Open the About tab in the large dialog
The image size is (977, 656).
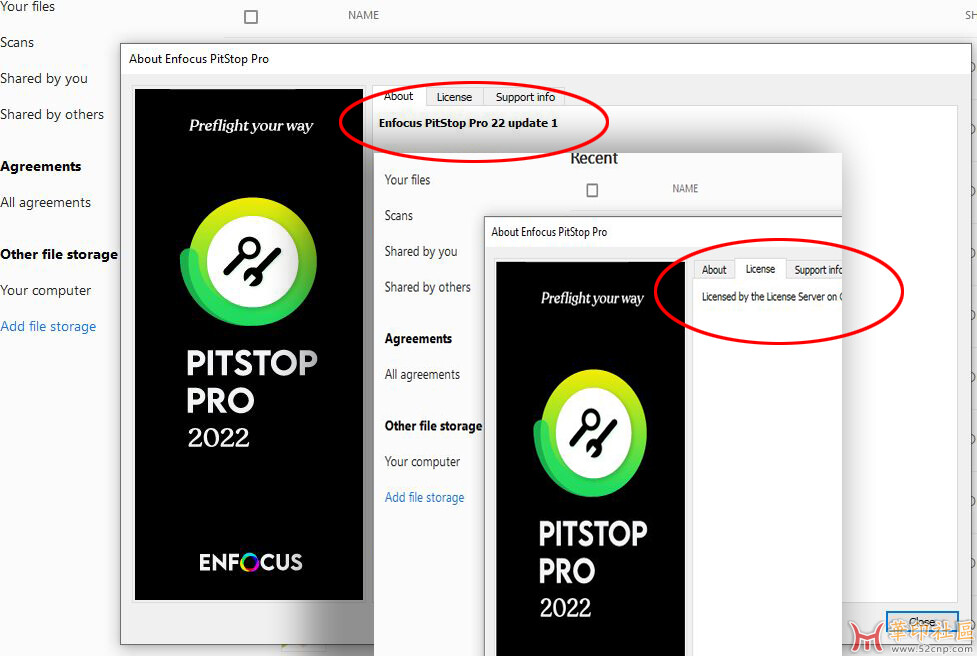(x=399, y=96)
